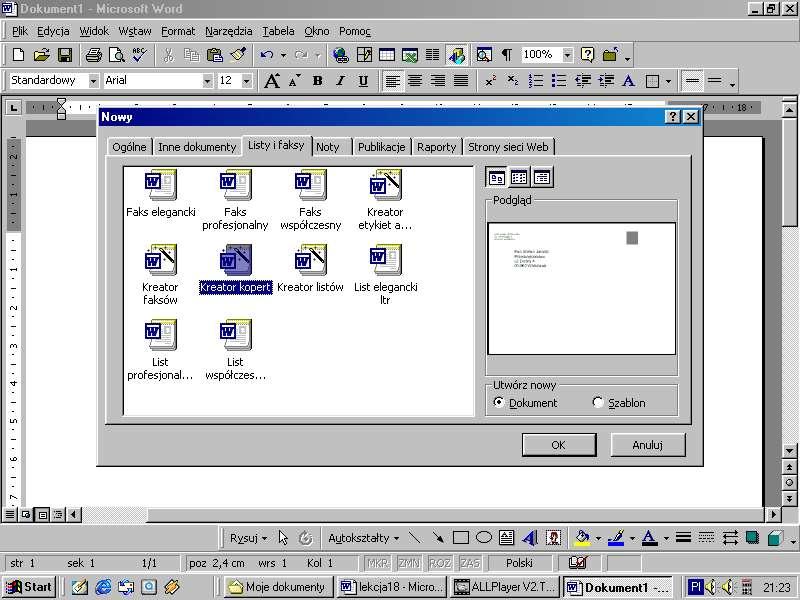The width and height of the screenshot is (800, 600).
Task: Apply the blue line color
Action: coord(616,538)
